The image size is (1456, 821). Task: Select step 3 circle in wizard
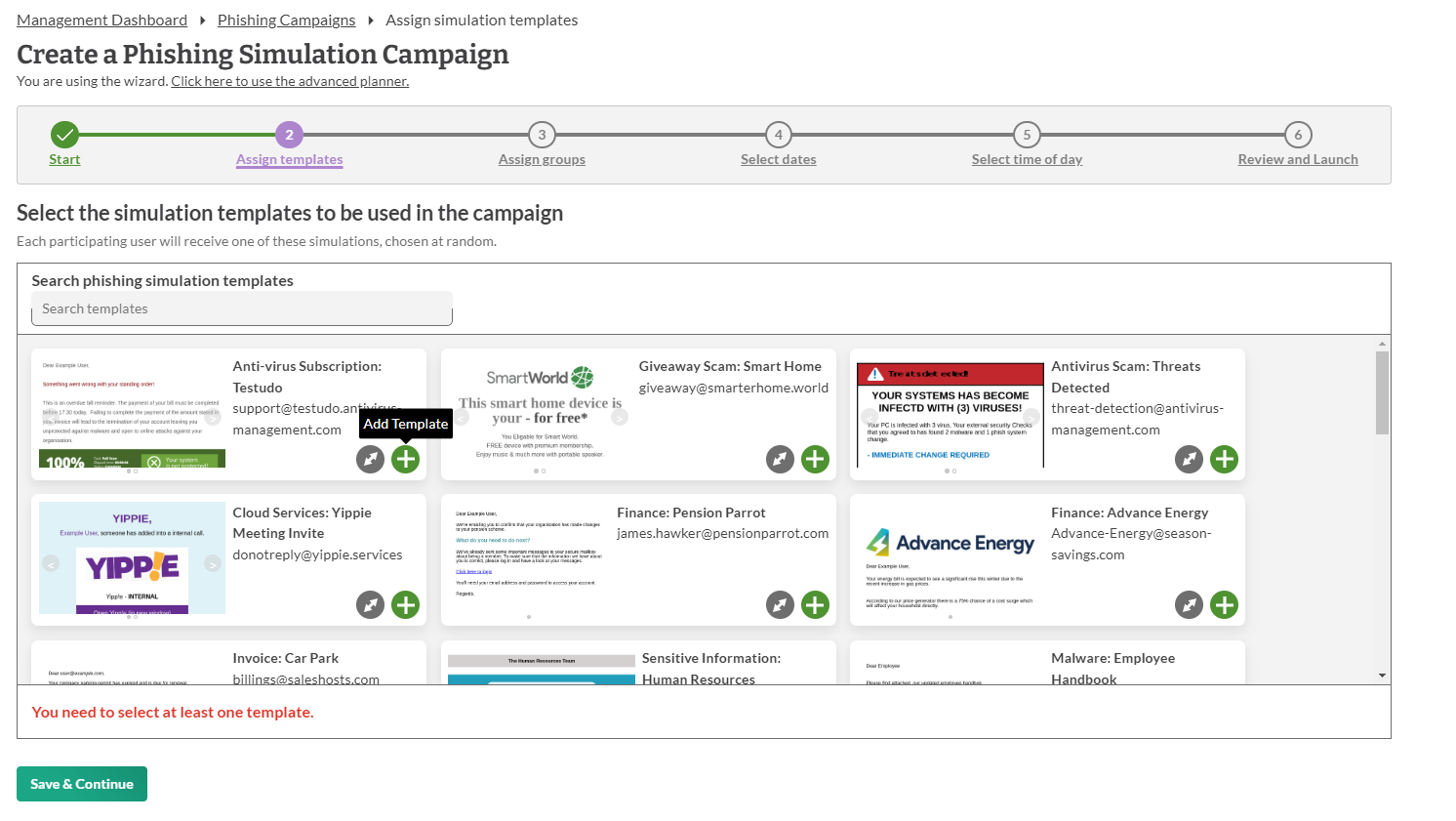tap(542, 135)
